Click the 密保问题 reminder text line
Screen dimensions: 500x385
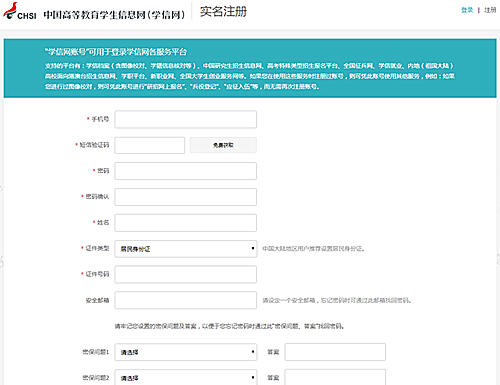229,326
